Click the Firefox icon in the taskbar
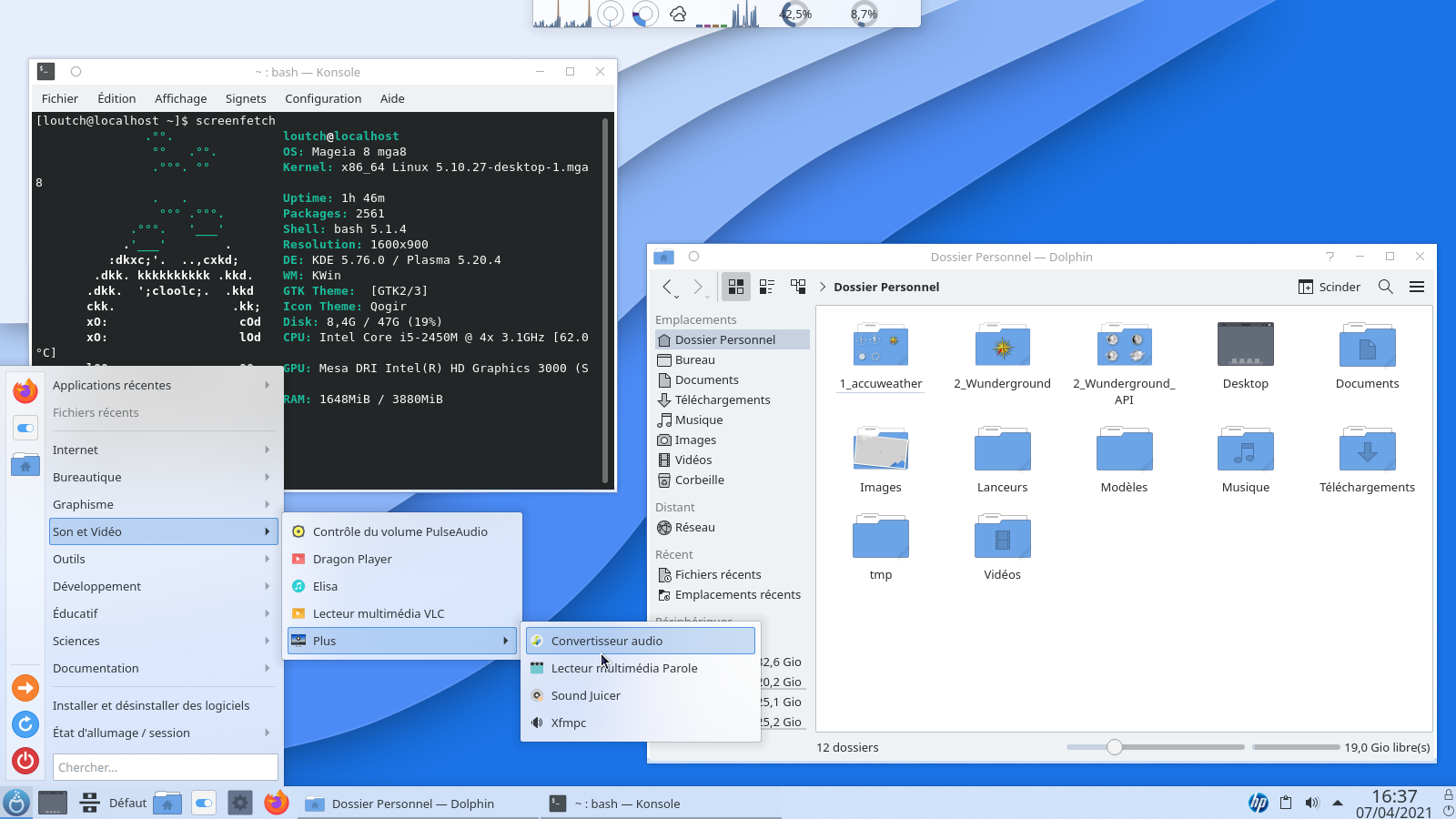The width and height of the screenshot is (1456, 819). click(x=277, y=803)
